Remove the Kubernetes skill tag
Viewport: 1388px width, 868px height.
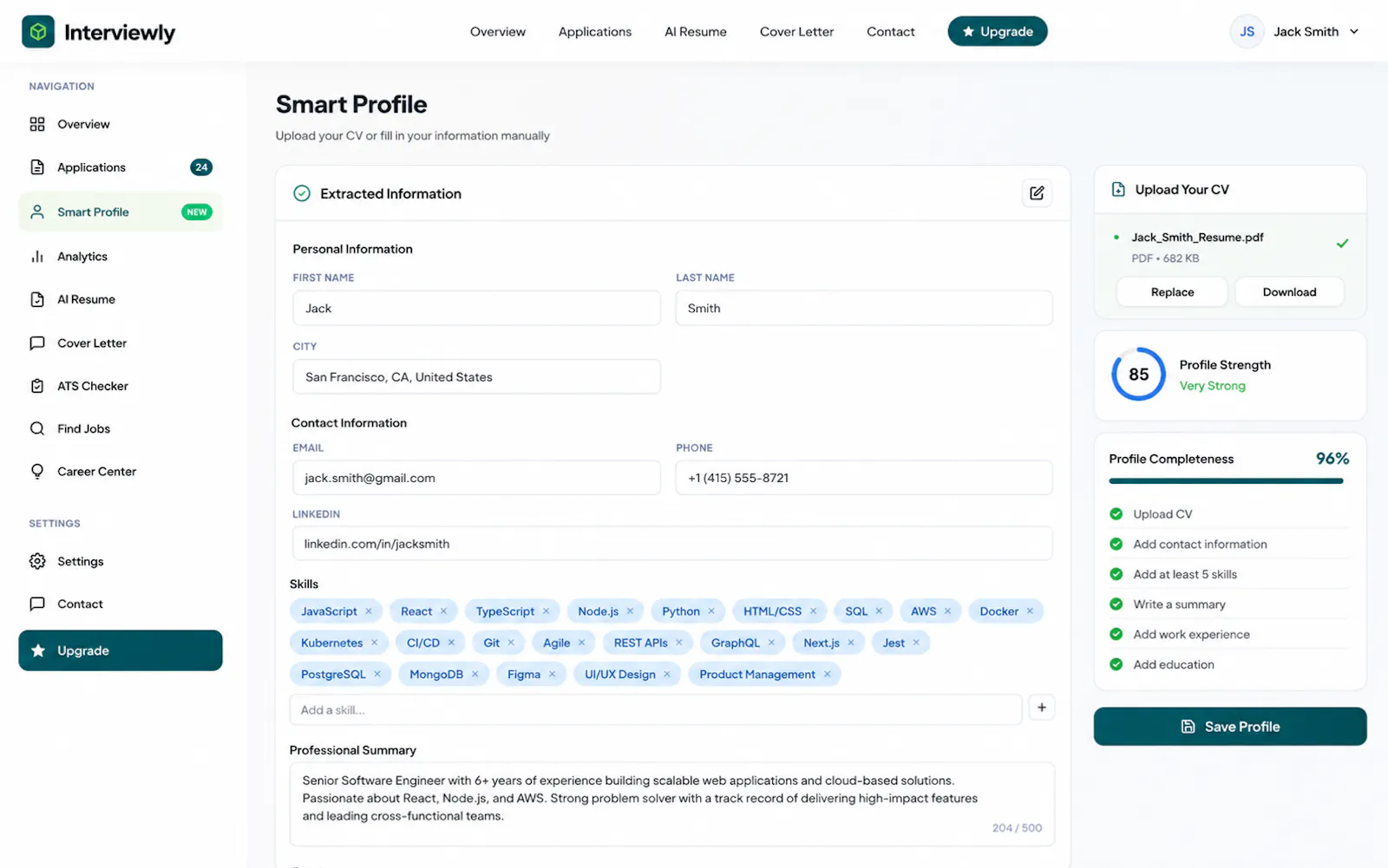[374, 643]
